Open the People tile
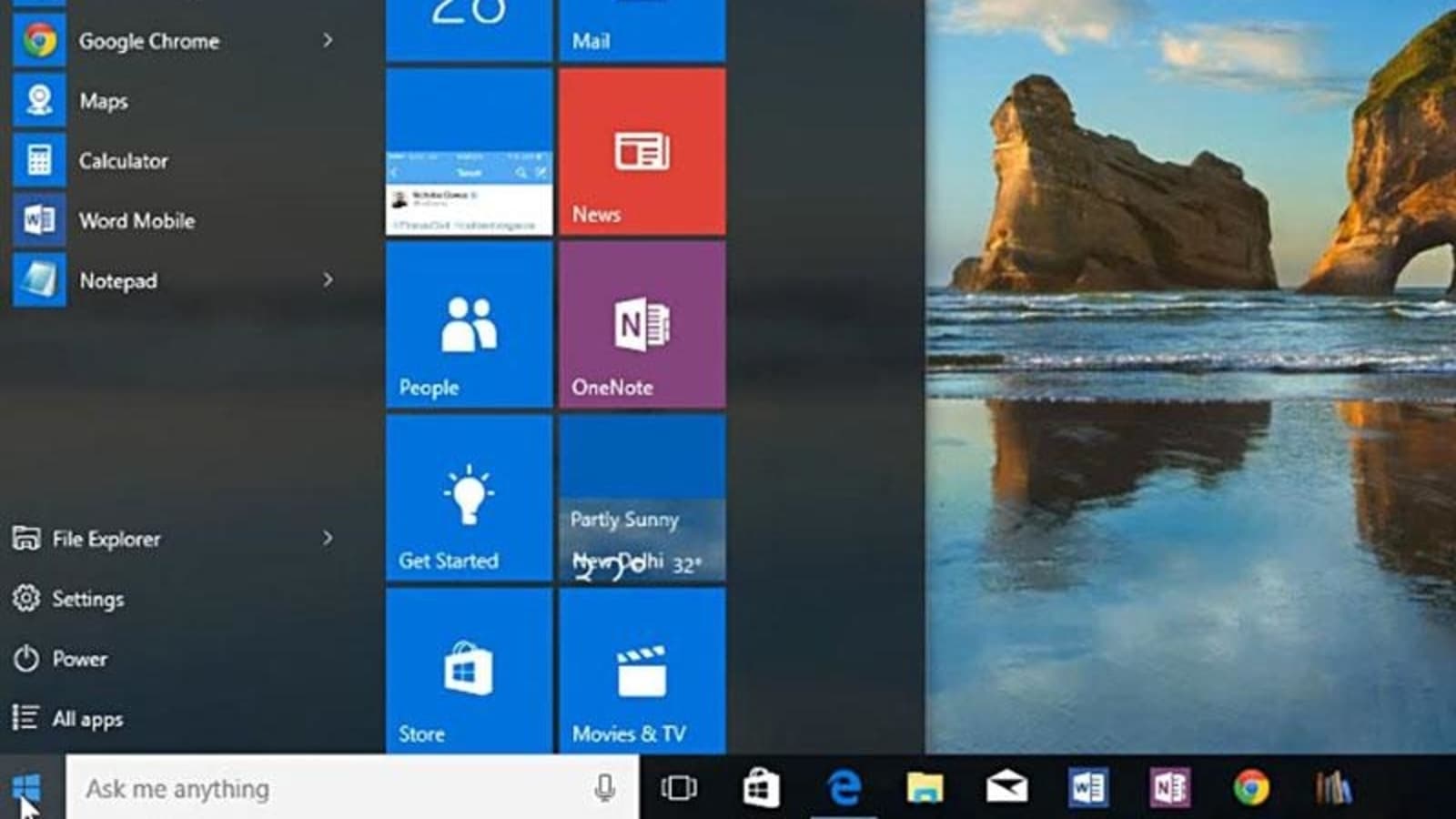This screenshot has width=1456, height=819. point(469,325)
